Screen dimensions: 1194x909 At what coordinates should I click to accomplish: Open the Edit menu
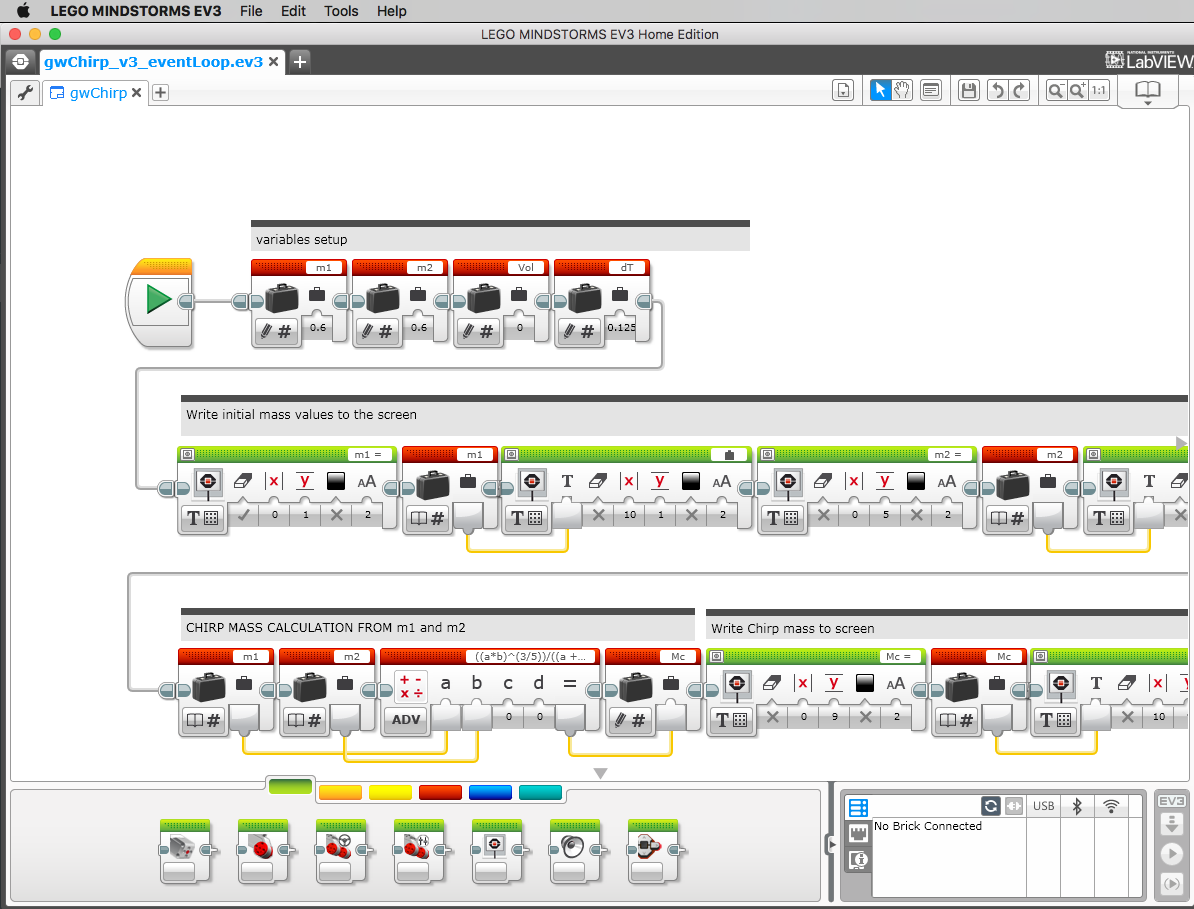click(x=293, y=11)
